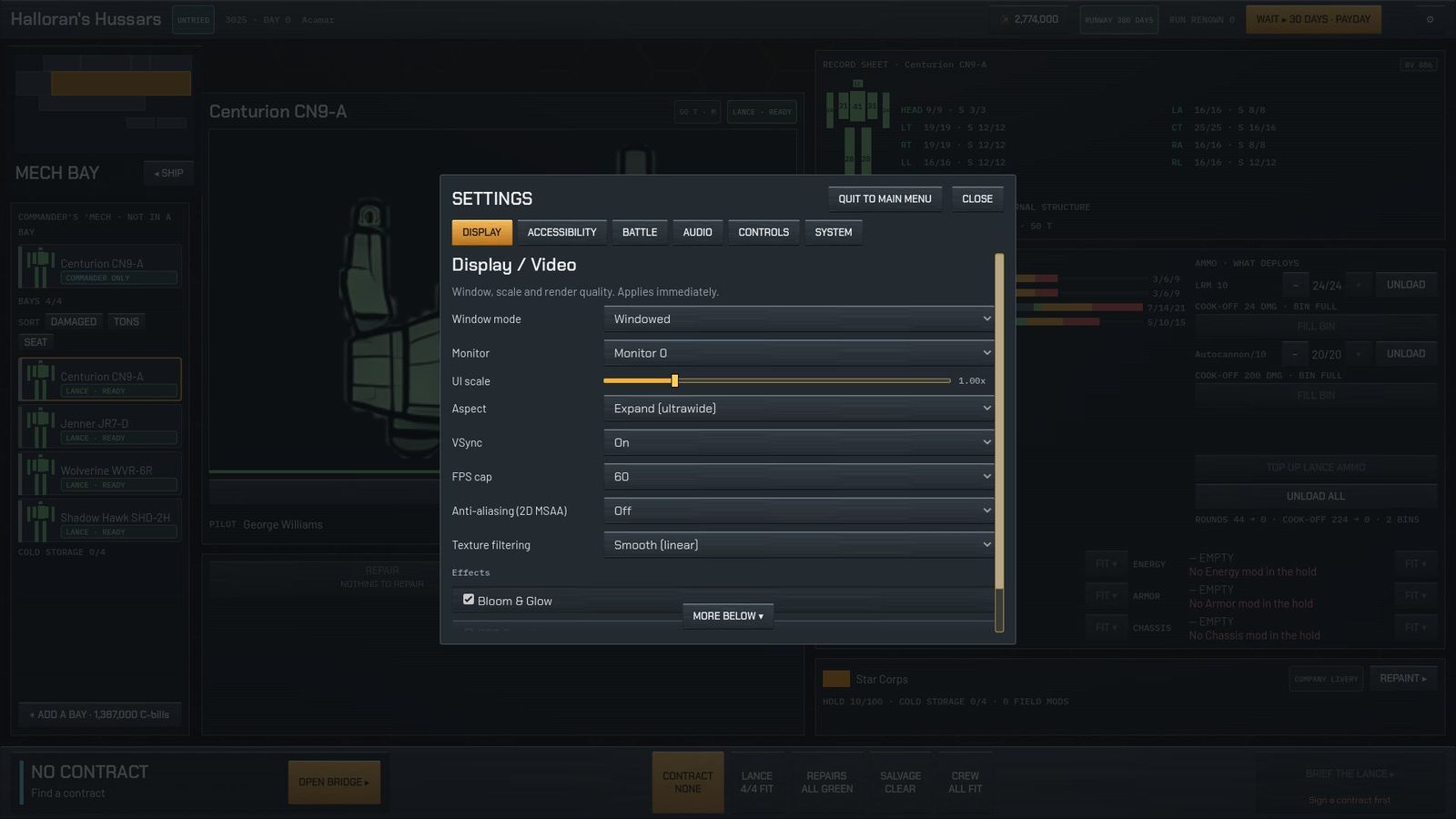Click the Lance Ready status badge

(763, 112)
